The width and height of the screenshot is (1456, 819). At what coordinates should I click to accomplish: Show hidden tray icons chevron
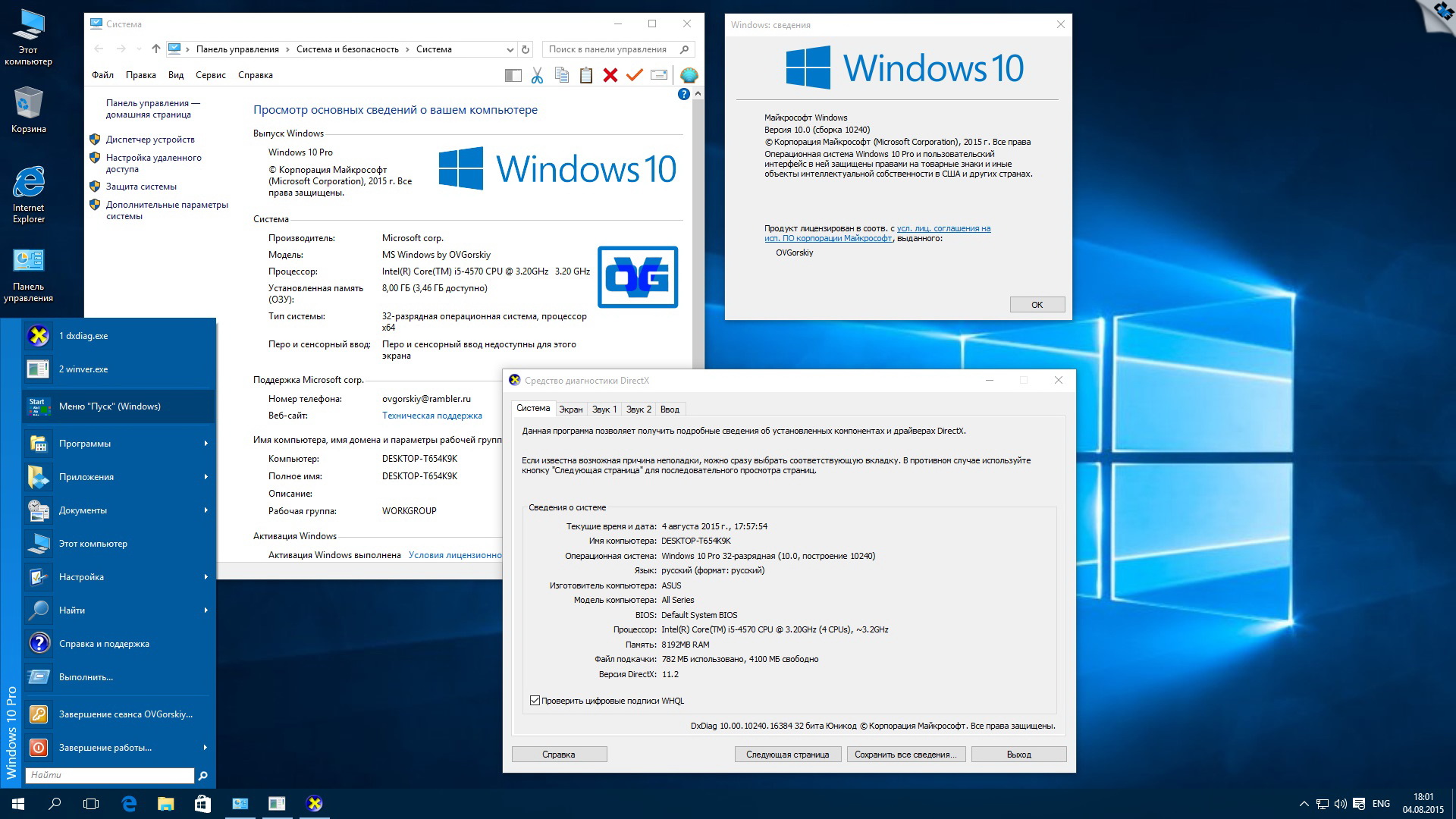coord(1304,804)
